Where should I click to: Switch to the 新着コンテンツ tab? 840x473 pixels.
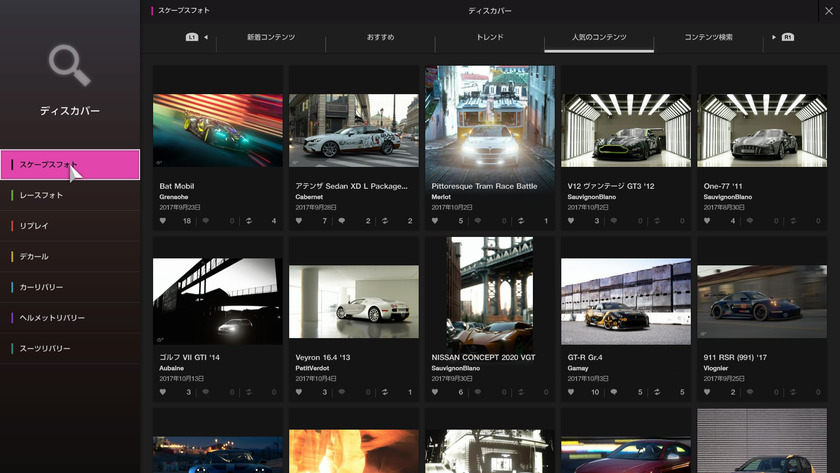271,38
